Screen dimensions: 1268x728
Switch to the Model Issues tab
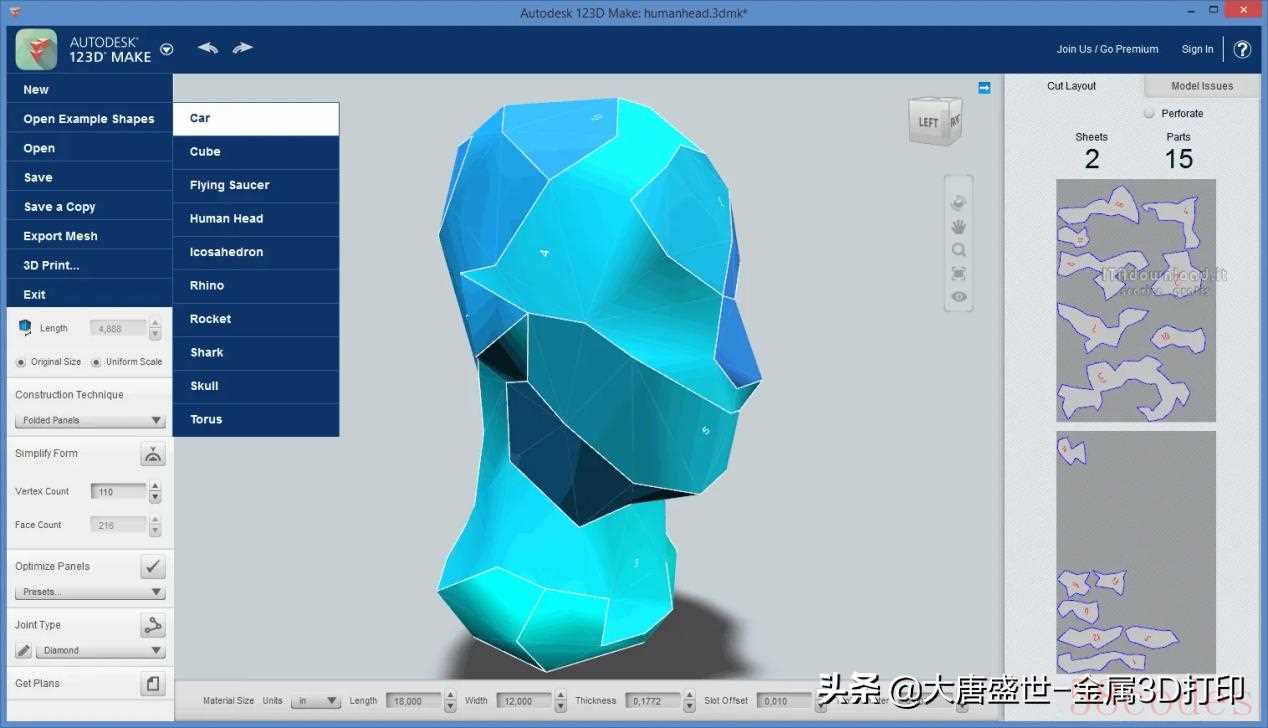pyautogui.click(x=1202, y=86)
